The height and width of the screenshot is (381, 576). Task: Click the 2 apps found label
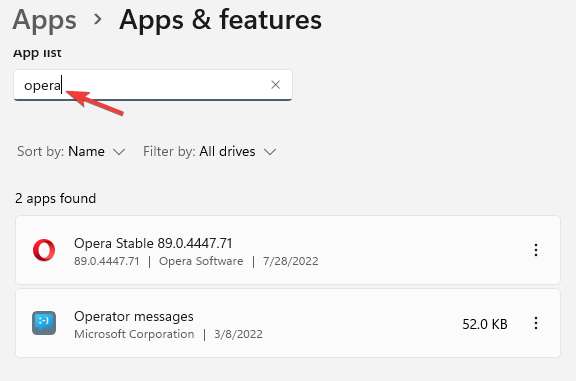(x=55, y=198)
